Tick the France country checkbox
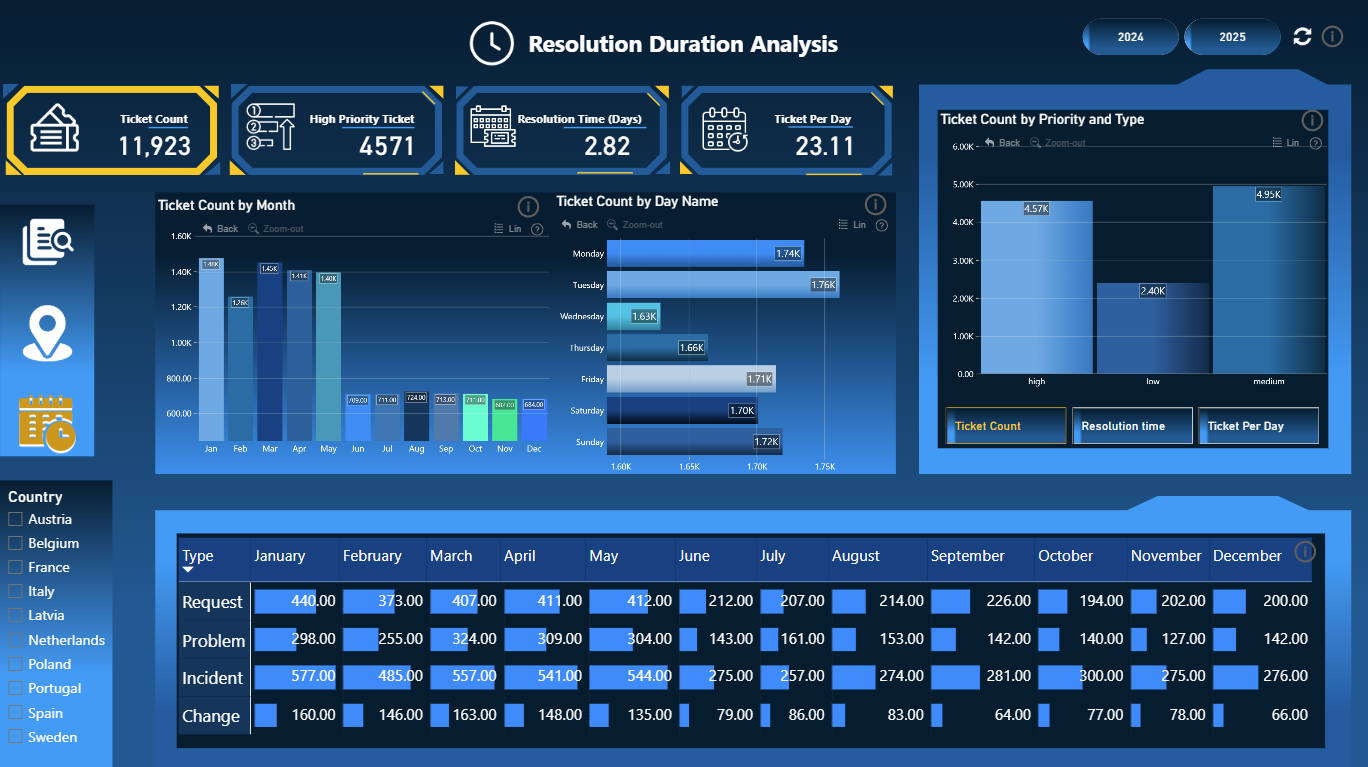Image resolution: width=1368 pixels, height=767 pixels. click(x=15, y=567)
